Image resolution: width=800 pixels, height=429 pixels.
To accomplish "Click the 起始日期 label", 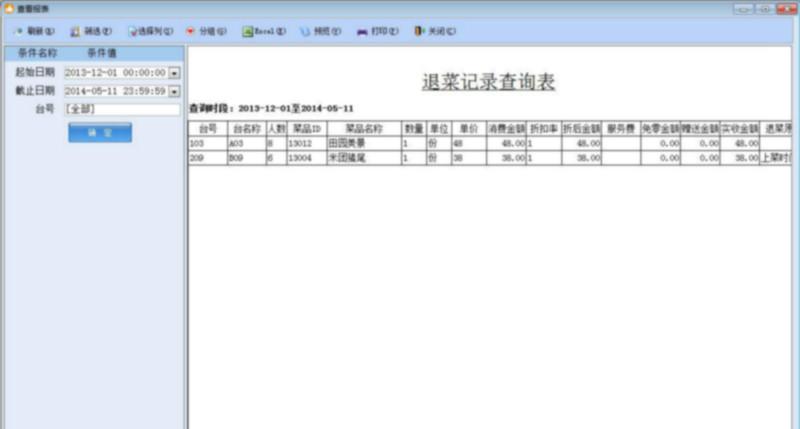I will (35, 72).
